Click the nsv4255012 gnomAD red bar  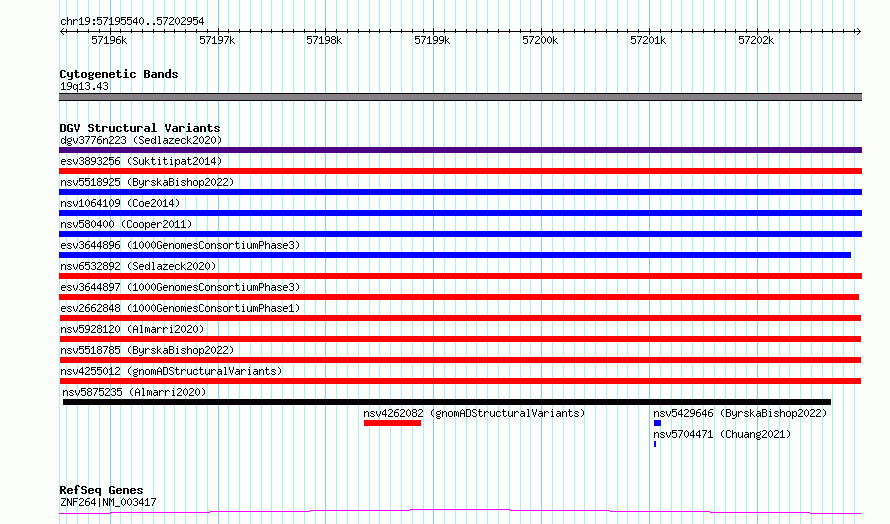click(460, 381)
